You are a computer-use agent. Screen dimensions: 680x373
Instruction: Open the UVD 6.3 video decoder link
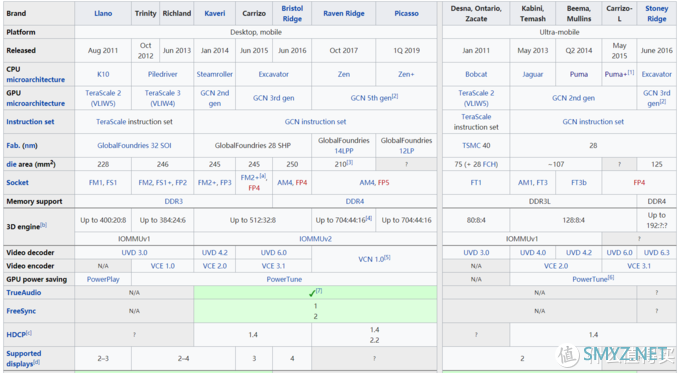coord(657,252)
